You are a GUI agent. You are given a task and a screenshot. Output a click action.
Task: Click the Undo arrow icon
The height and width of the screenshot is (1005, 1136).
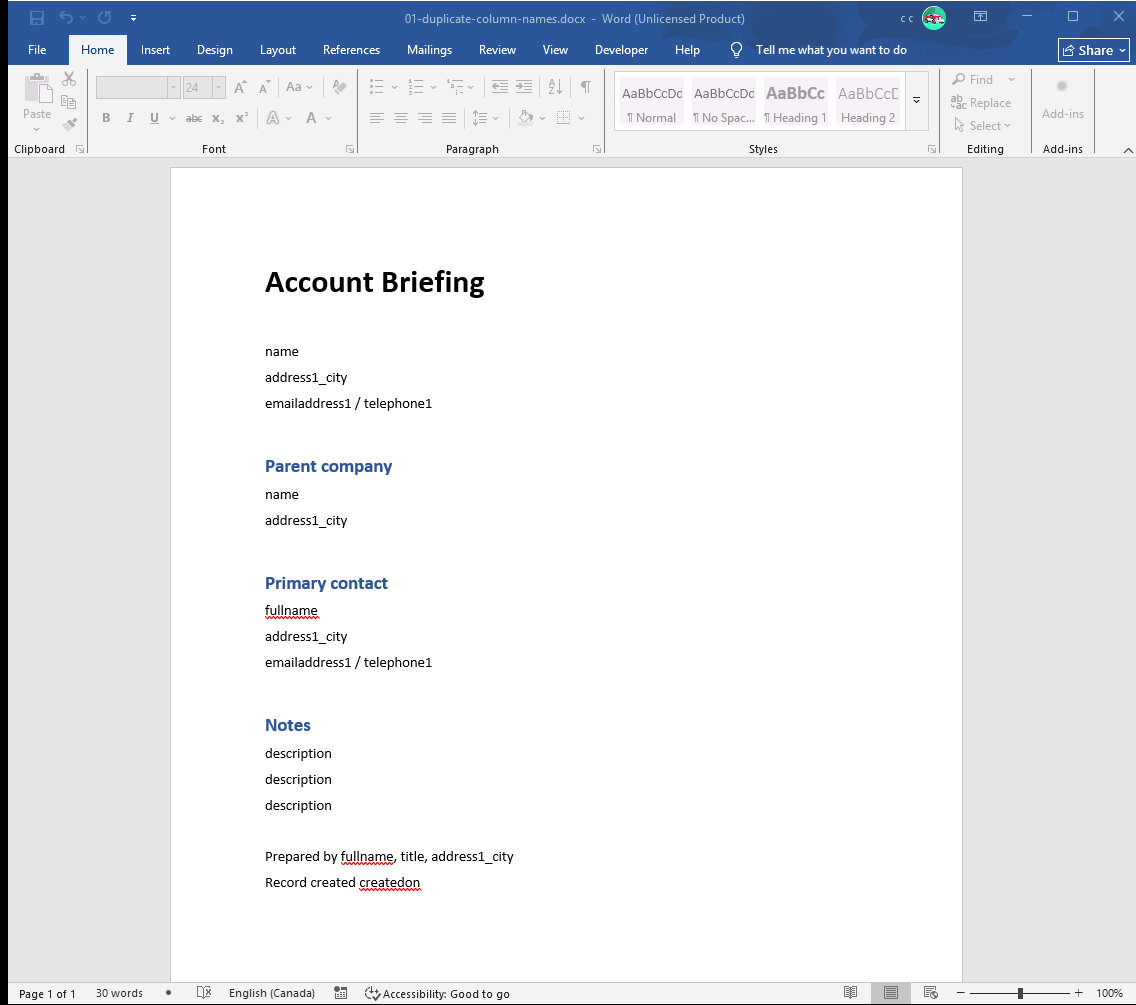66,17
